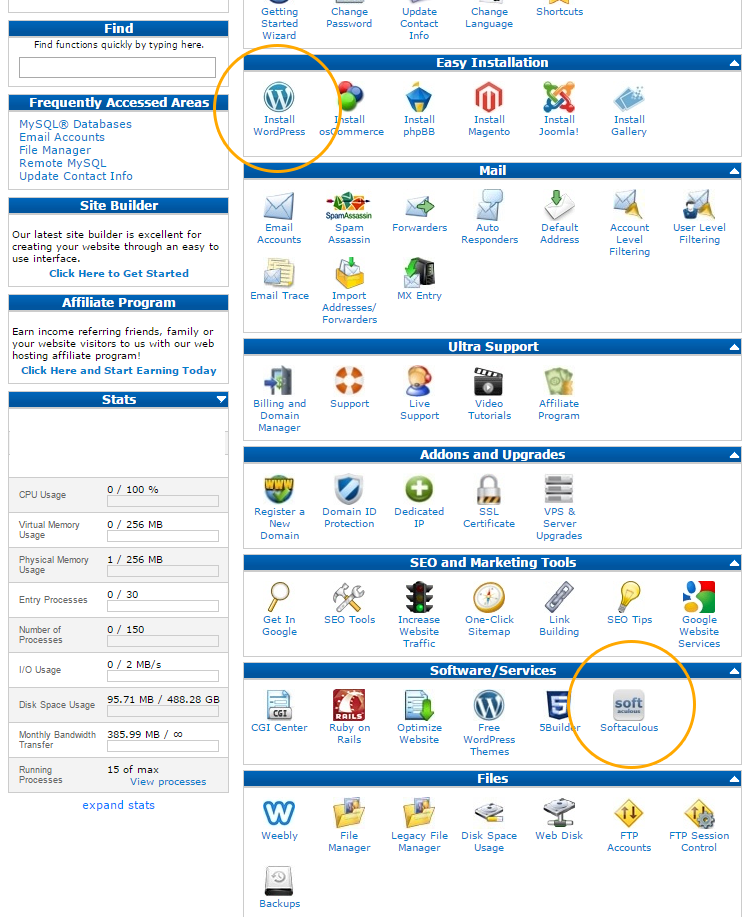Collapse the Mail section
Image resolution: width=742 pixels, height=917 pixels.
(734, 171)
